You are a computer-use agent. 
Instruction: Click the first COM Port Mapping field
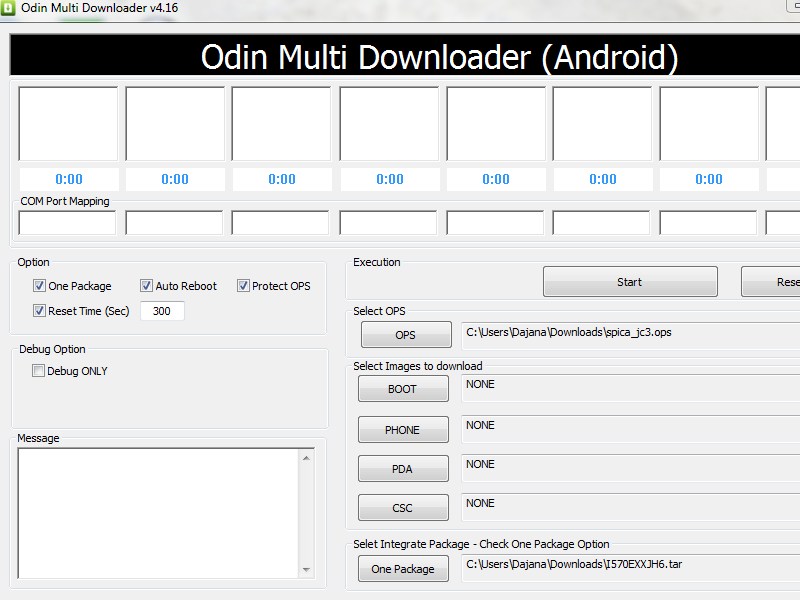(x=67, y=223)
